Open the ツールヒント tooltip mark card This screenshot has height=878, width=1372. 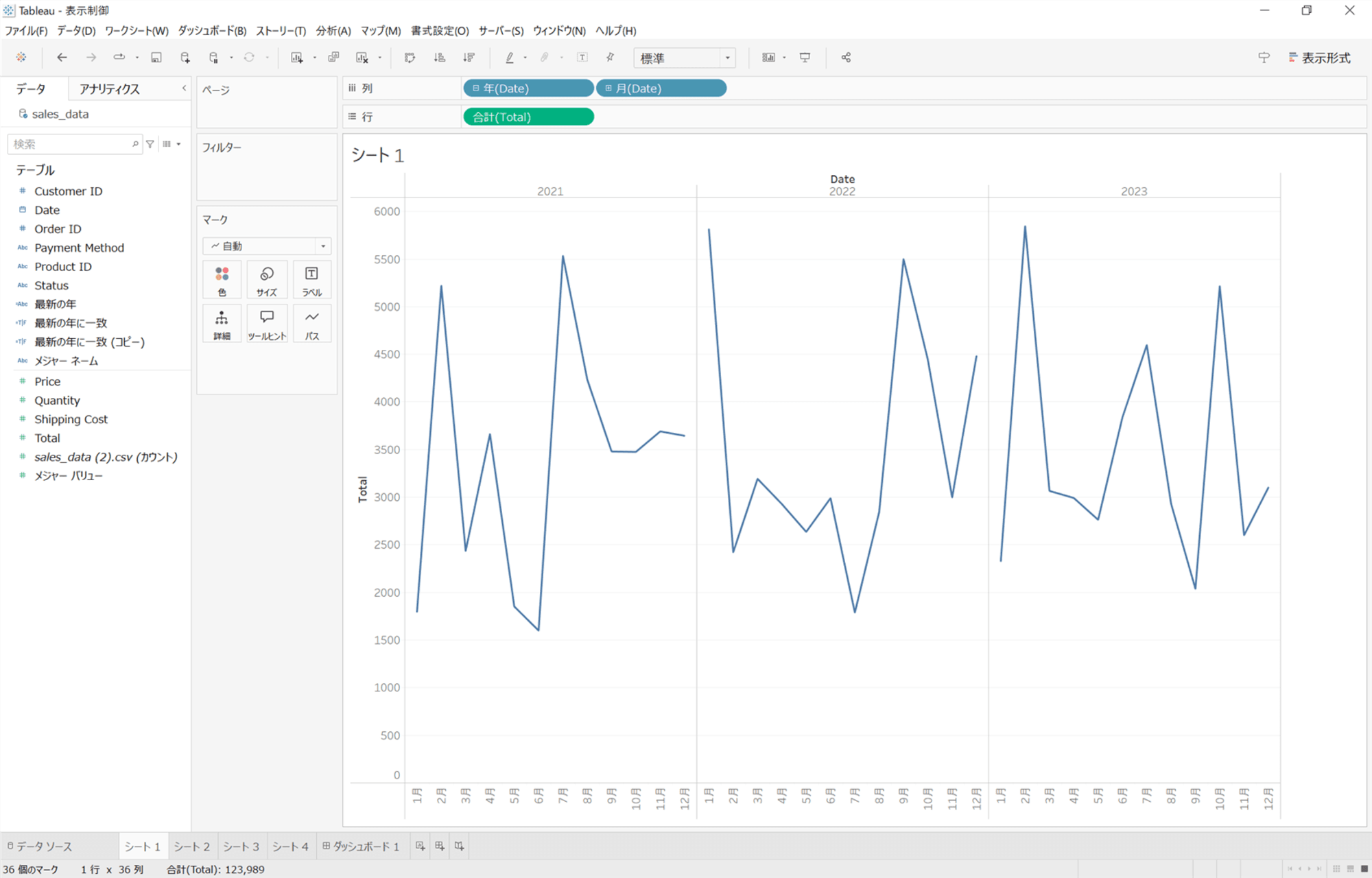point(267,324)
